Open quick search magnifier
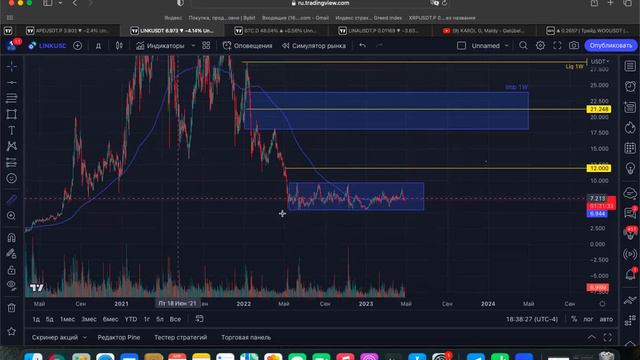 [523, 46]
